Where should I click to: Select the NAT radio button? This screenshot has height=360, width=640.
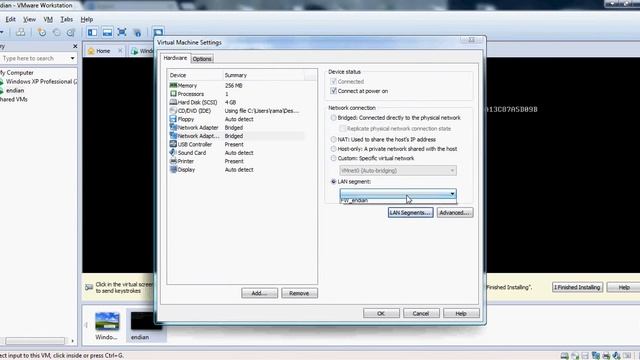coord(333,139)
